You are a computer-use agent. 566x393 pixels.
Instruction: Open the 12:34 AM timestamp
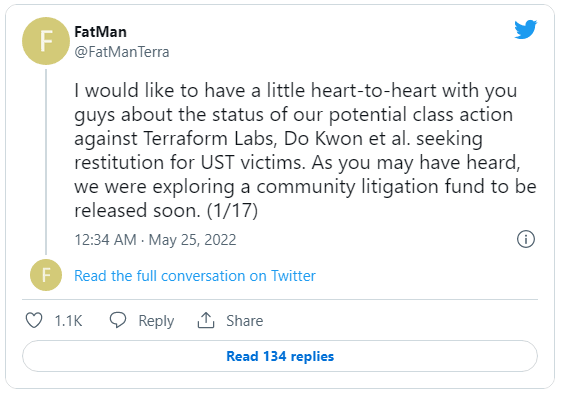[105, 240]
